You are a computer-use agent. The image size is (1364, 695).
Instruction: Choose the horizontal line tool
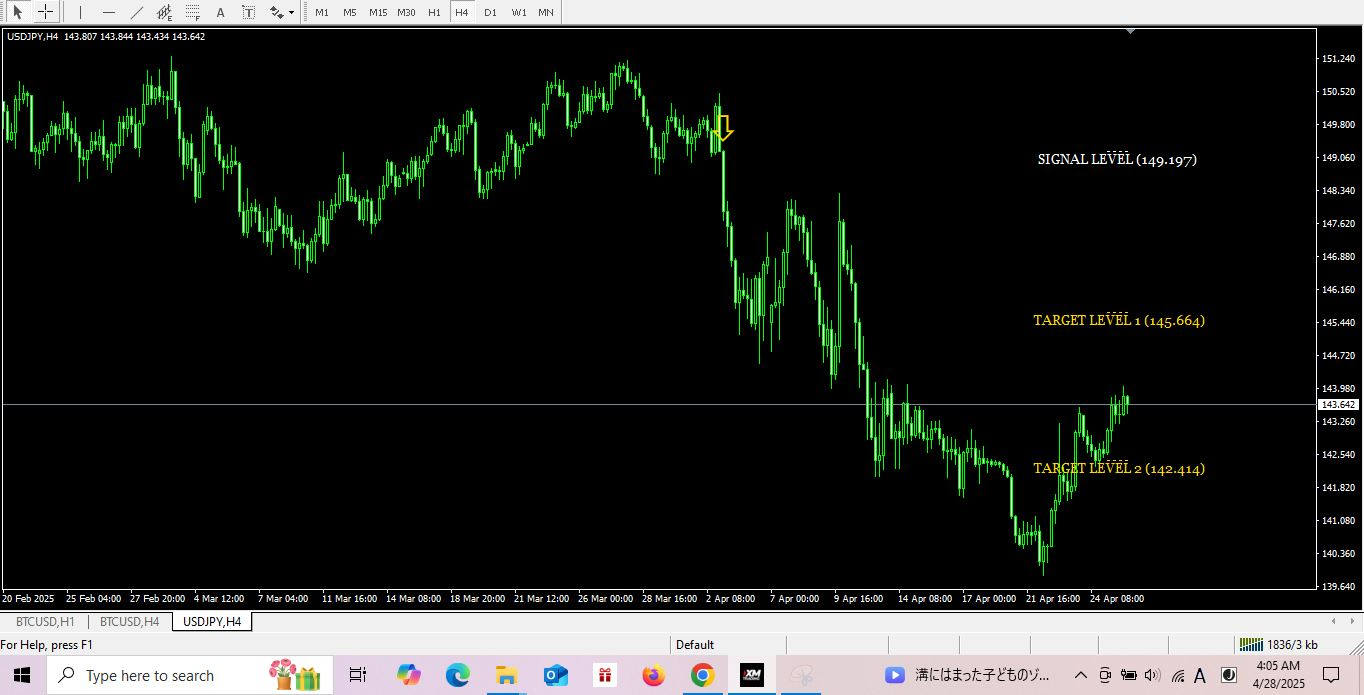[x=108, y=12]
